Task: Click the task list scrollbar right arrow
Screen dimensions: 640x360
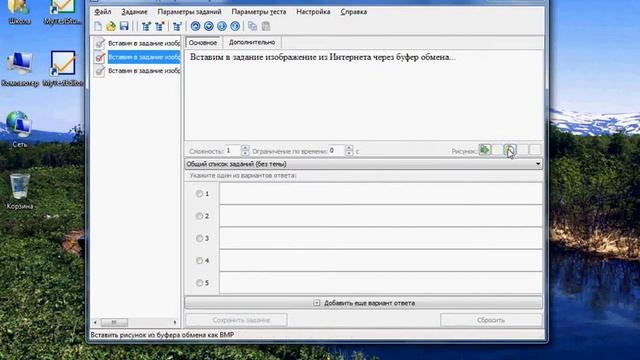Action: 175,322
